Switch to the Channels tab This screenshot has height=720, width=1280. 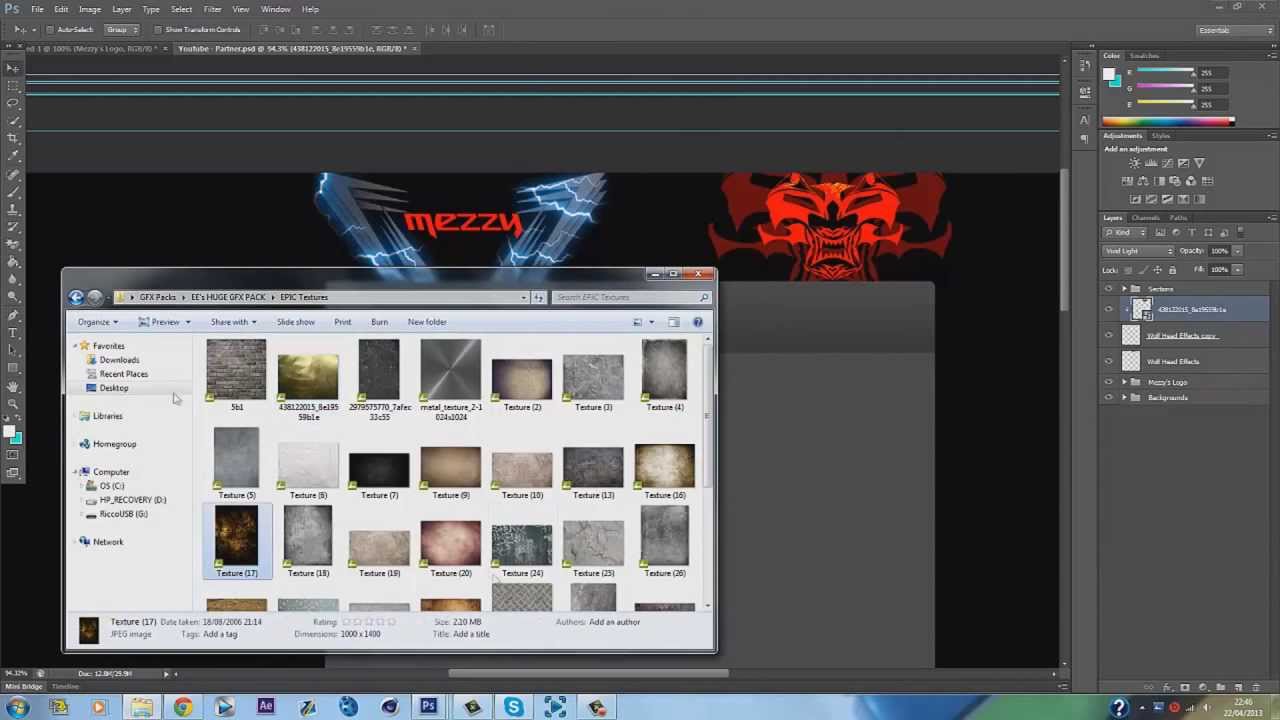point(1146,218)
